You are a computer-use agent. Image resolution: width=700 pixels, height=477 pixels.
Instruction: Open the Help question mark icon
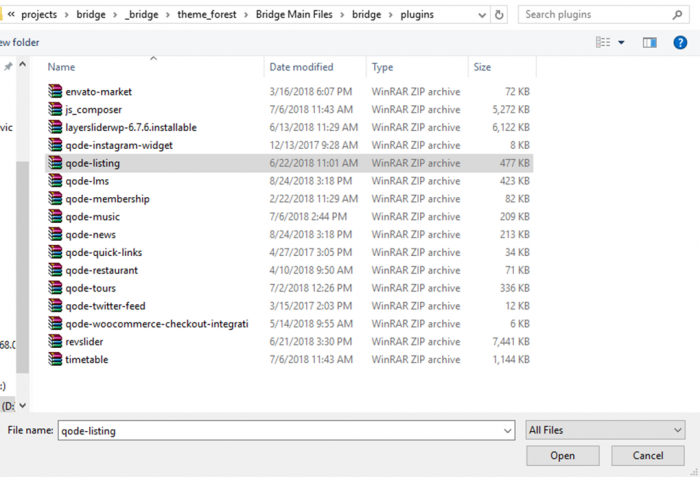click(680, 42)
